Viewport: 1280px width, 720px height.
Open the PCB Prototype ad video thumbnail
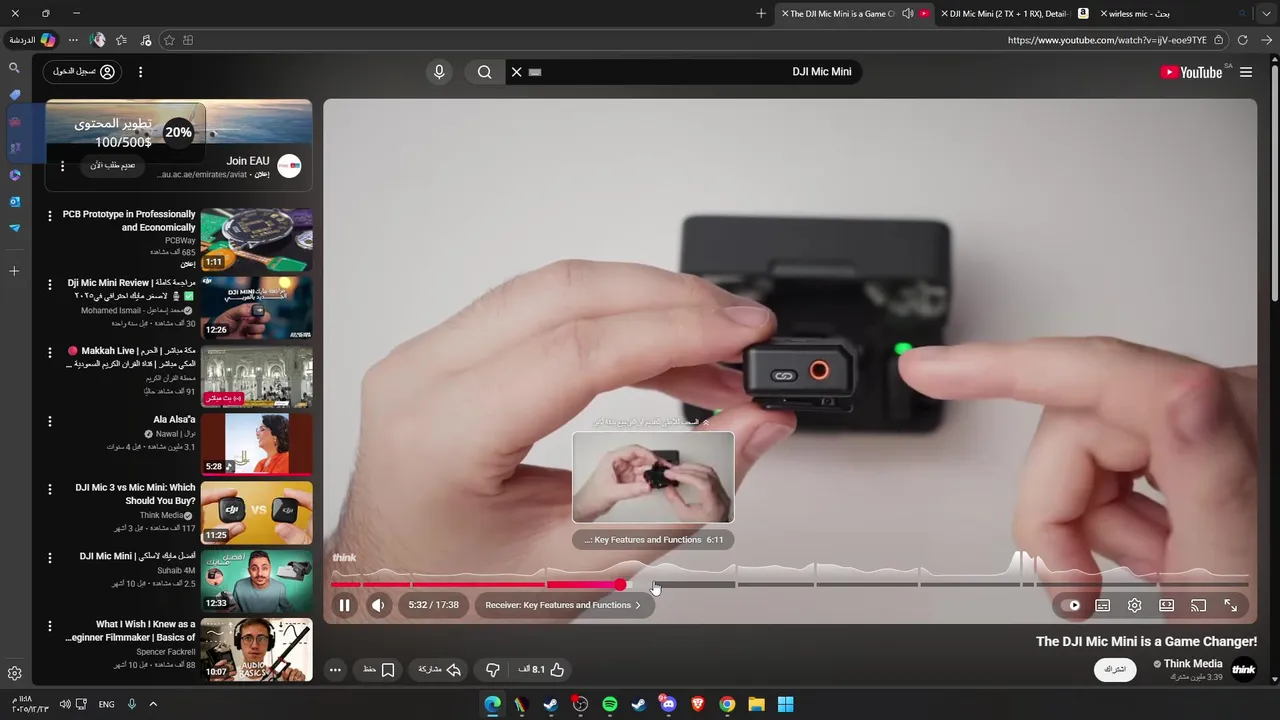point(256,240)
